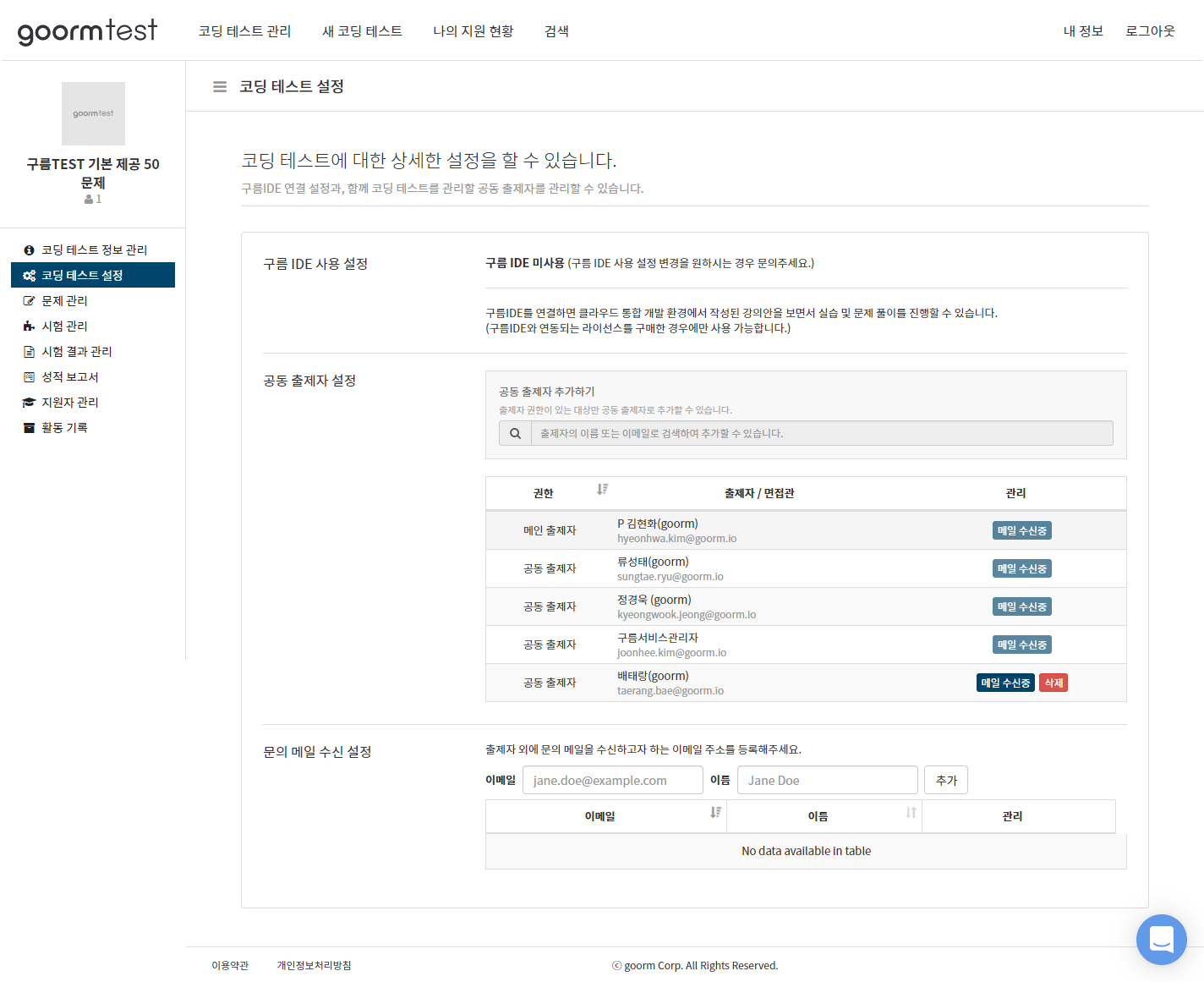Click the 로그아웃 link
The width and height of the screenshot is (1204, 982).
pyautogui.click(x=1150, y=31)
